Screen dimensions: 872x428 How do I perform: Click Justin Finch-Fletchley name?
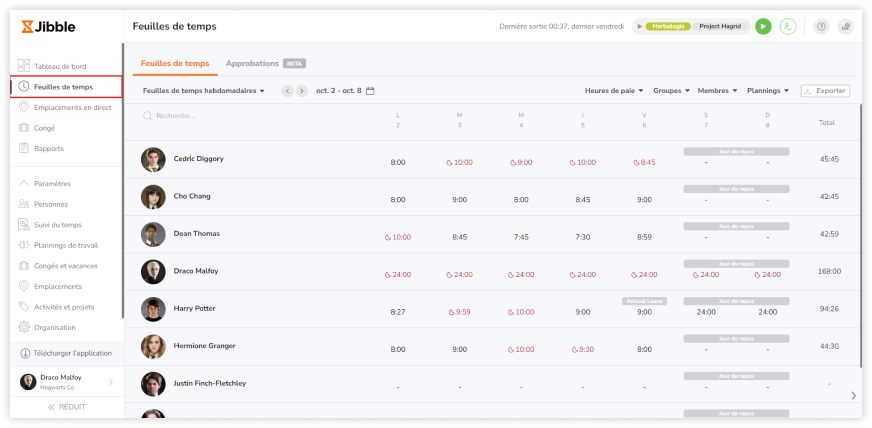point(210,383)
